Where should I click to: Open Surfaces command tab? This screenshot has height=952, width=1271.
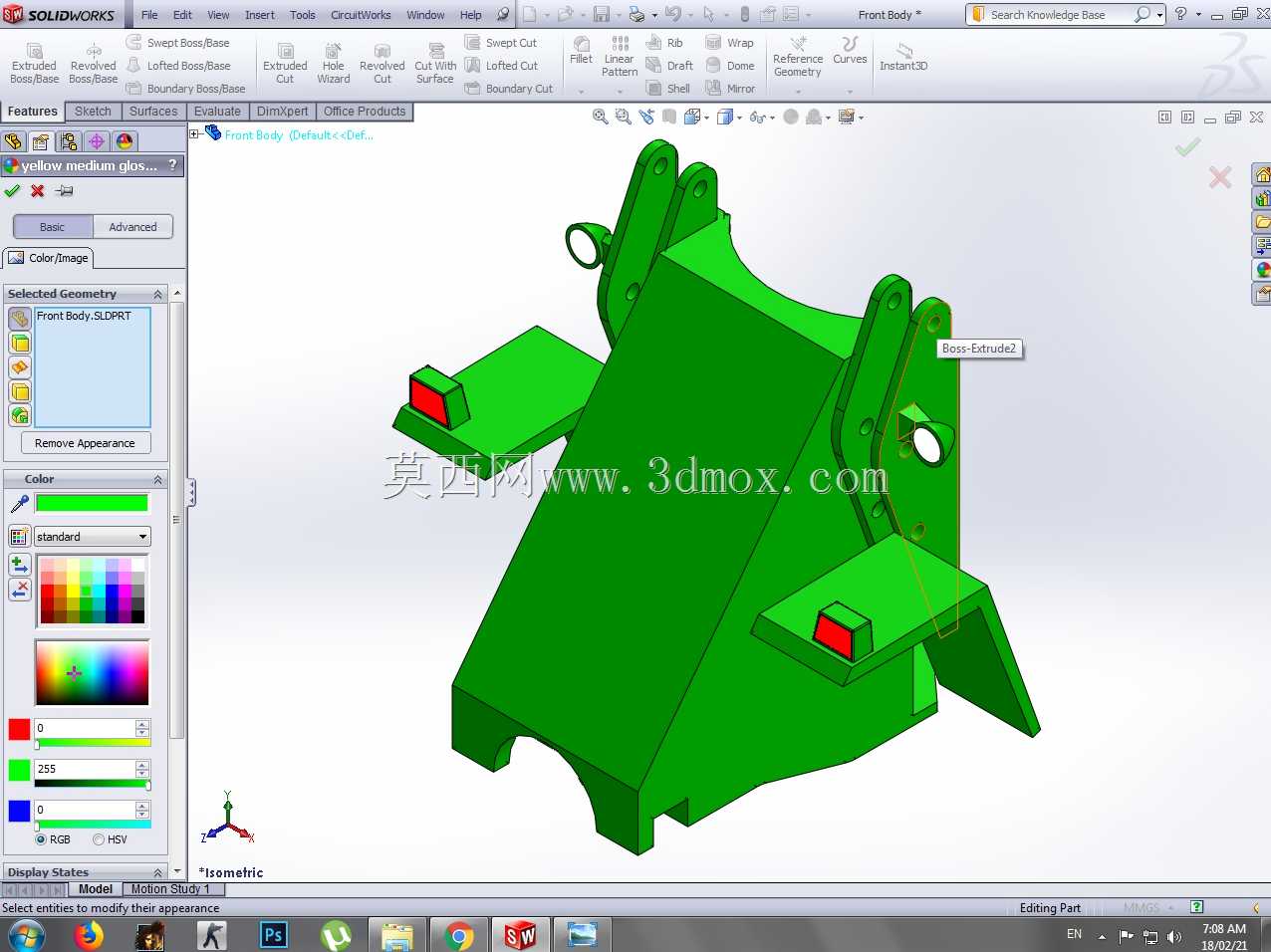coord(153,112)
